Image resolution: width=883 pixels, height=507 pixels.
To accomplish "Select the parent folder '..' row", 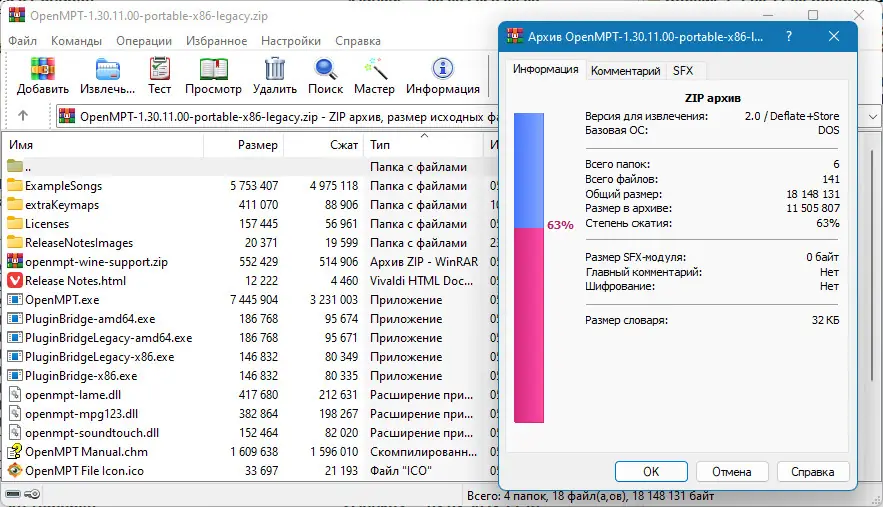I will 249,167.
